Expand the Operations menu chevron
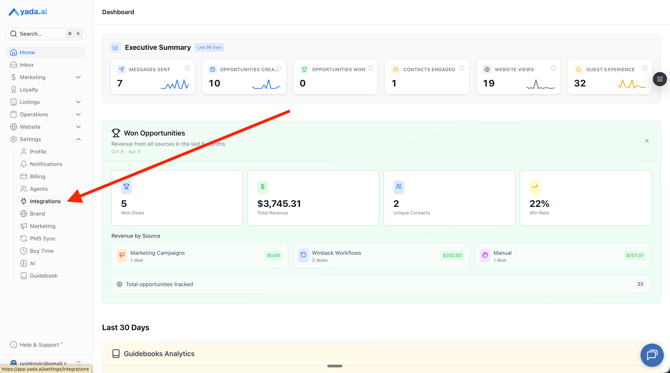The height and width of the screenshot is (373, 670). click(78, 115)
